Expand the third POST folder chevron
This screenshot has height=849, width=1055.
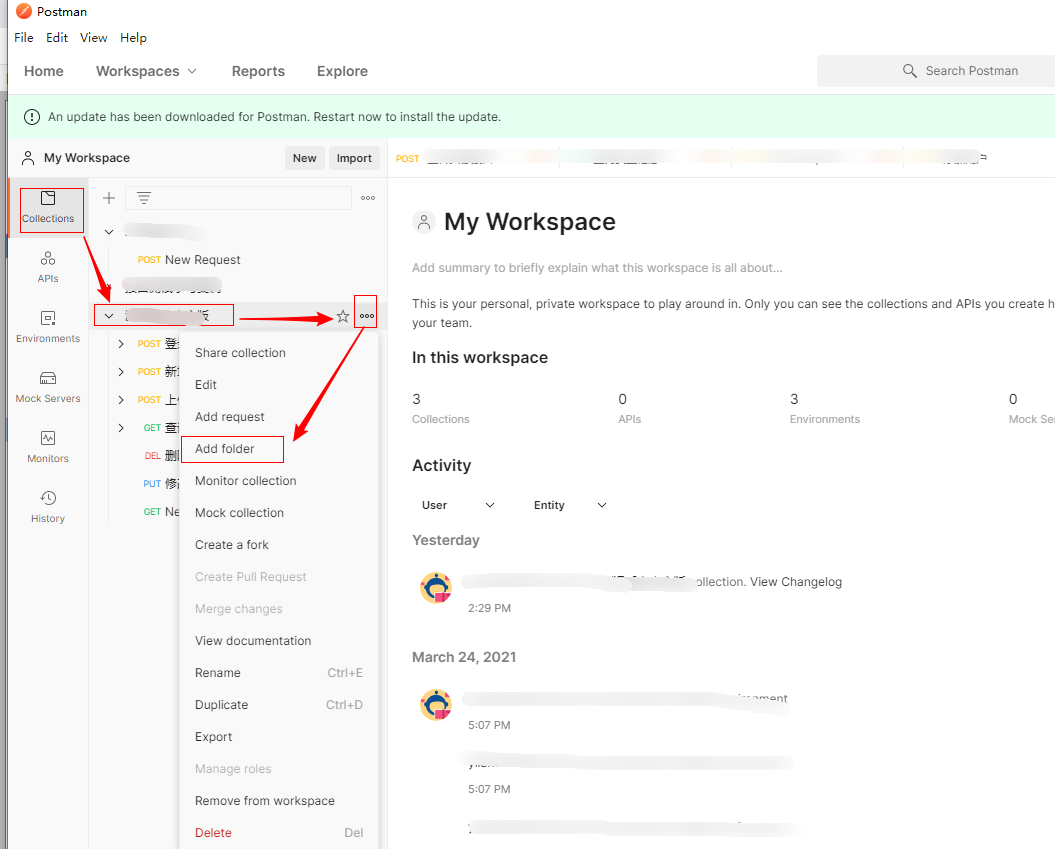click(121, 400)
